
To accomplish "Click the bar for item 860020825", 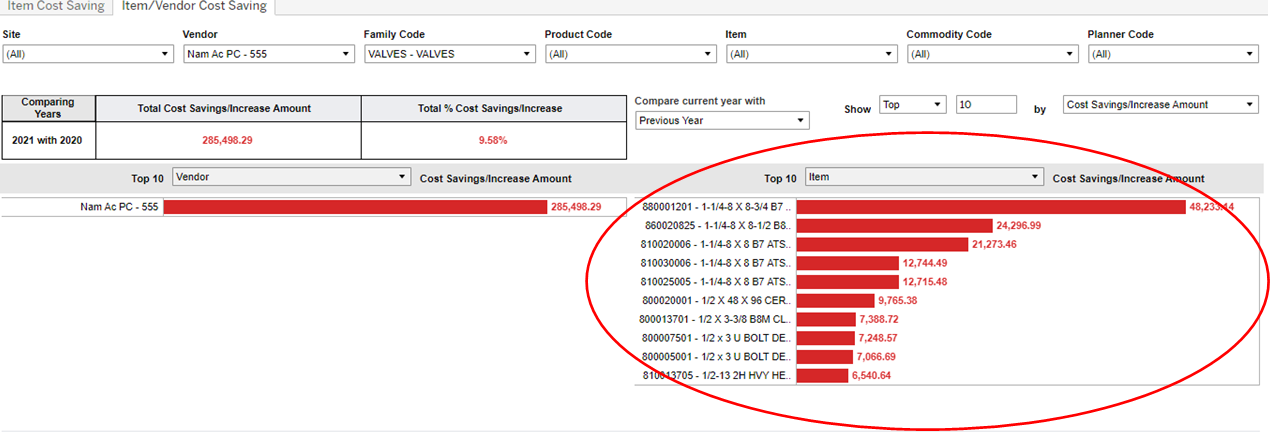I will tap(894, 226).
